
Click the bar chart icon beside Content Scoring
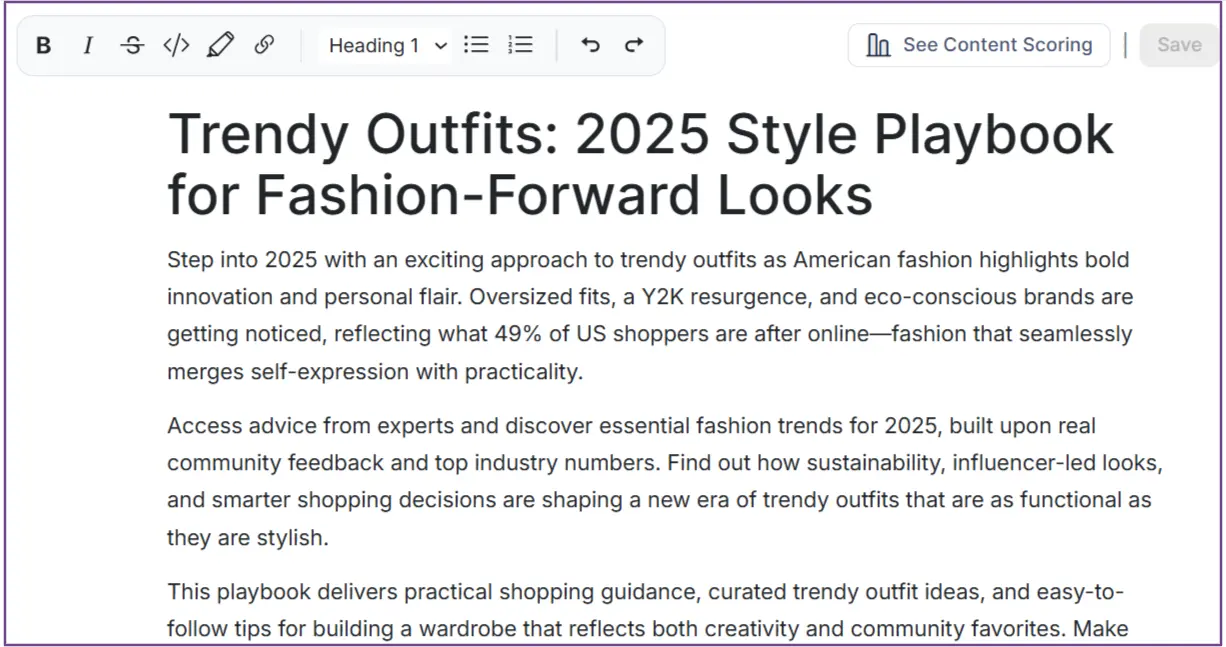coord(878,46)
